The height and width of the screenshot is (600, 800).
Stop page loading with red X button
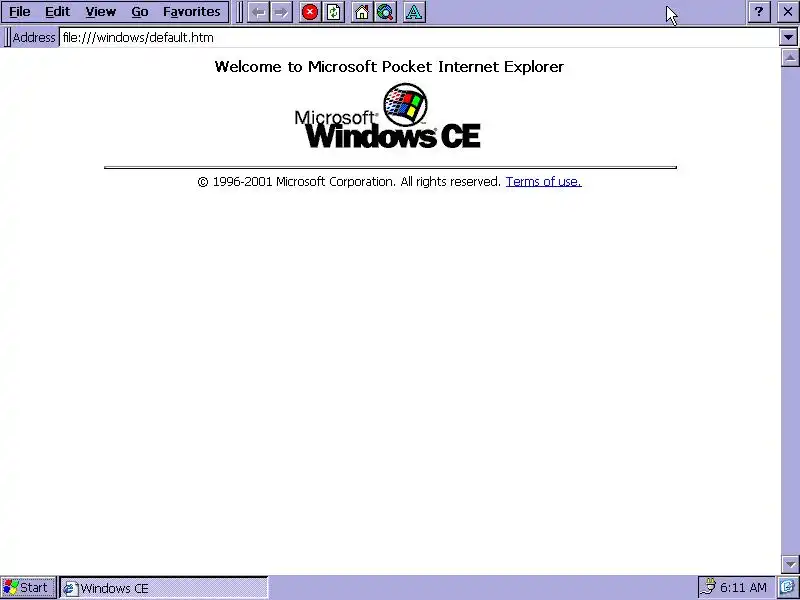coord(310,12)
